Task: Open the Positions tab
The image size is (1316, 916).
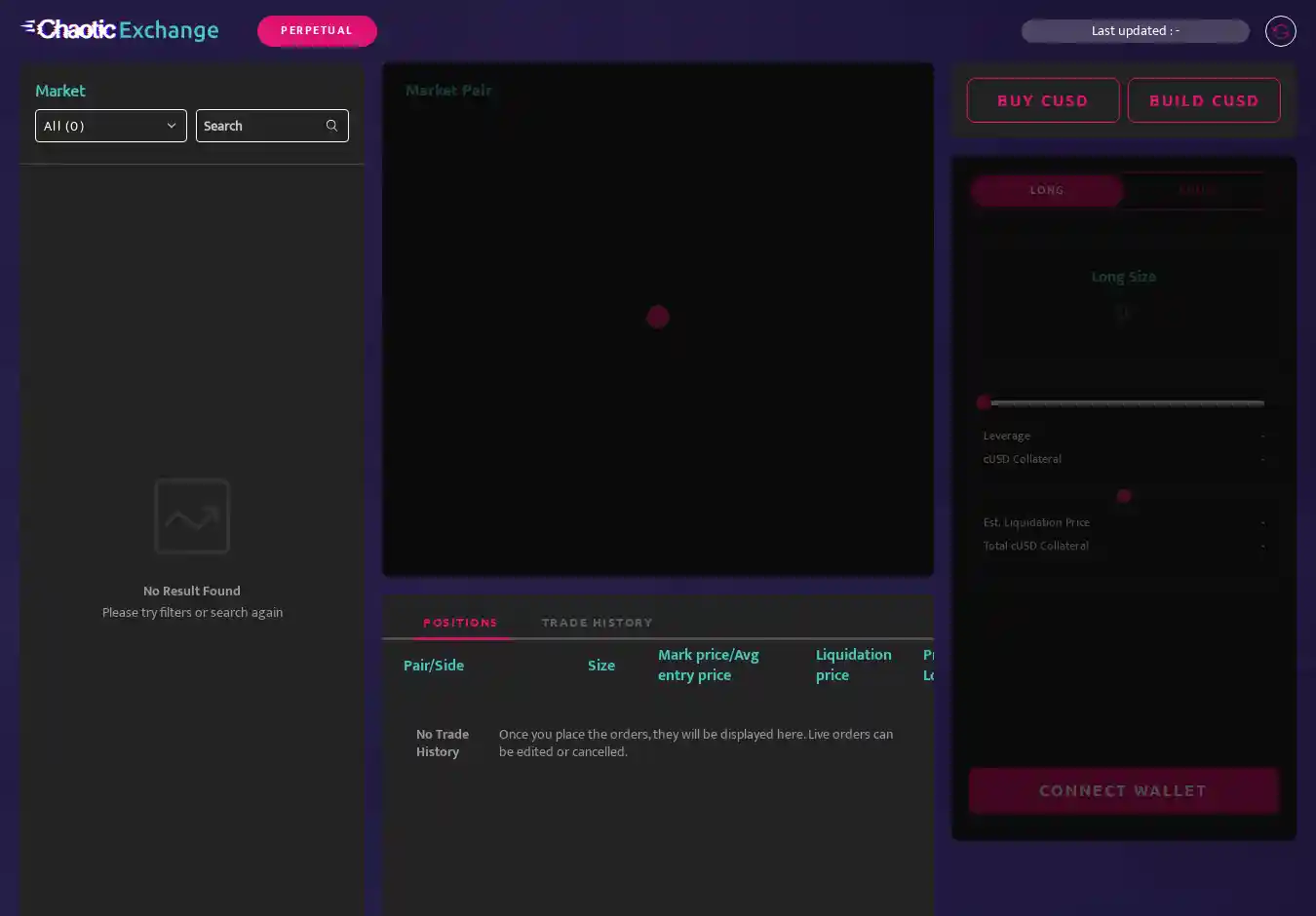Action: (x=460, y=623)
